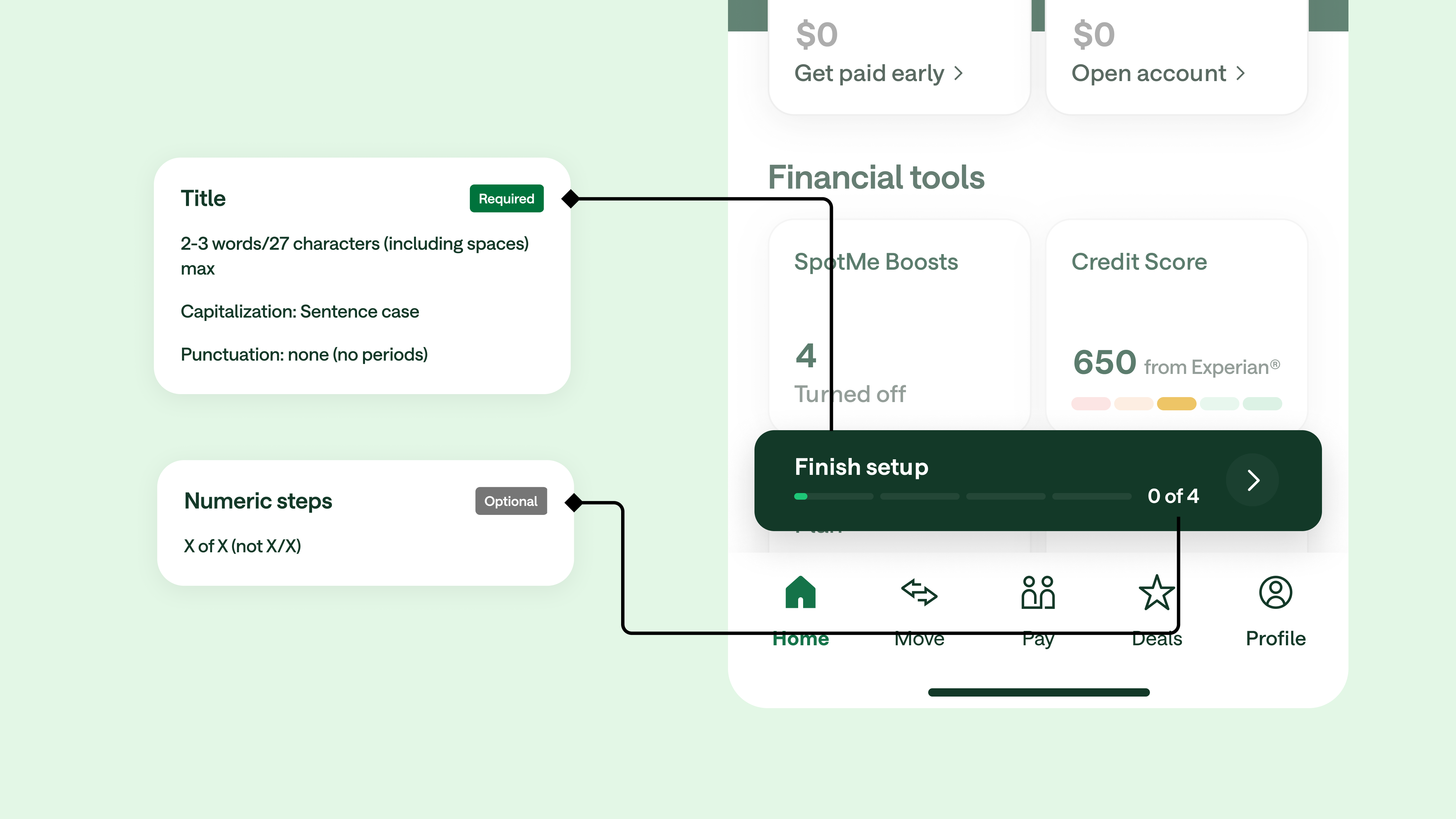The image size is (1456, 819).
Task: Click the Finish setup arrow button
Action: (1252, 480)
